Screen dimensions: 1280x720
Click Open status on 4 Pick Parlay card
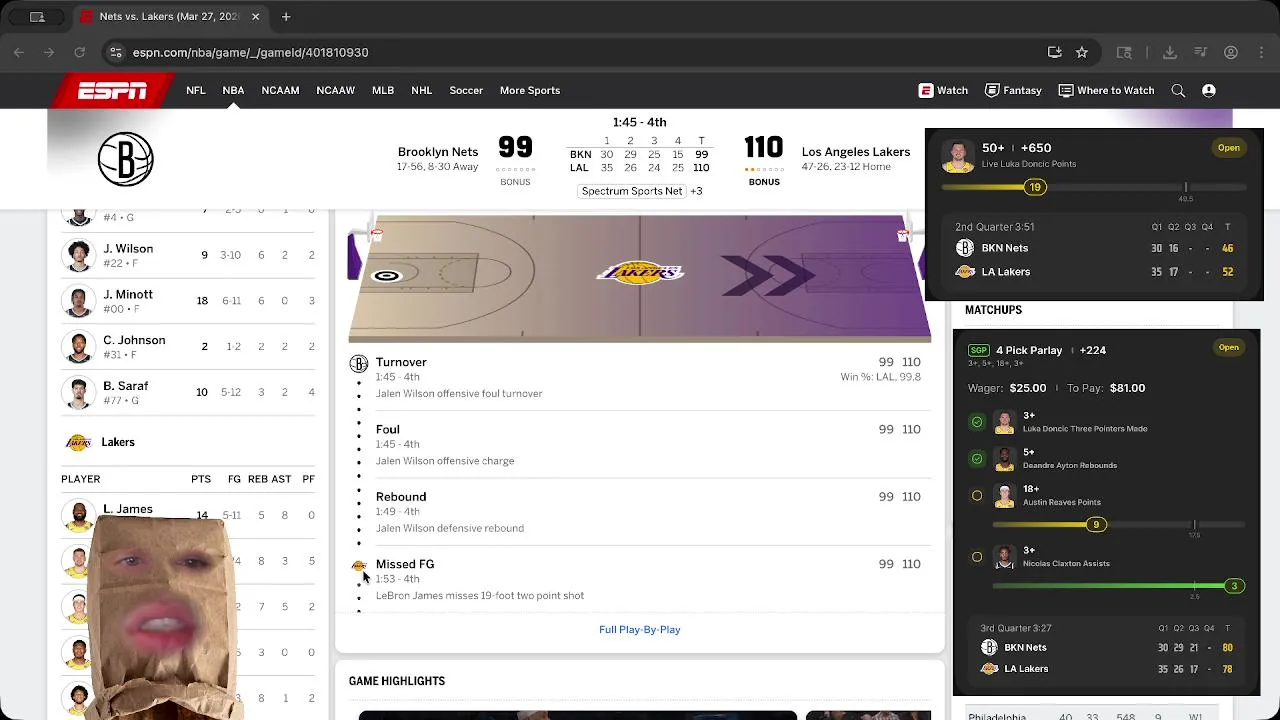pos(1229,347)
